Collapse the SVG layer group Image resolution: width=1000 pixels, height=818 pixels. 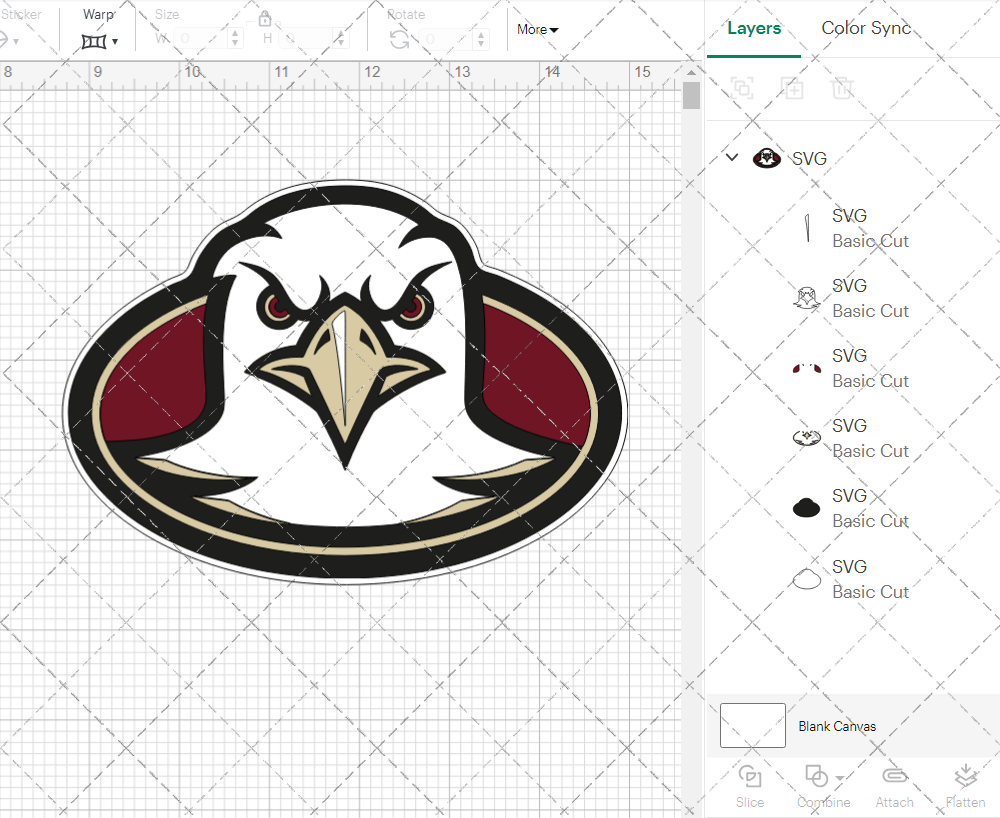tap(731, 157)
